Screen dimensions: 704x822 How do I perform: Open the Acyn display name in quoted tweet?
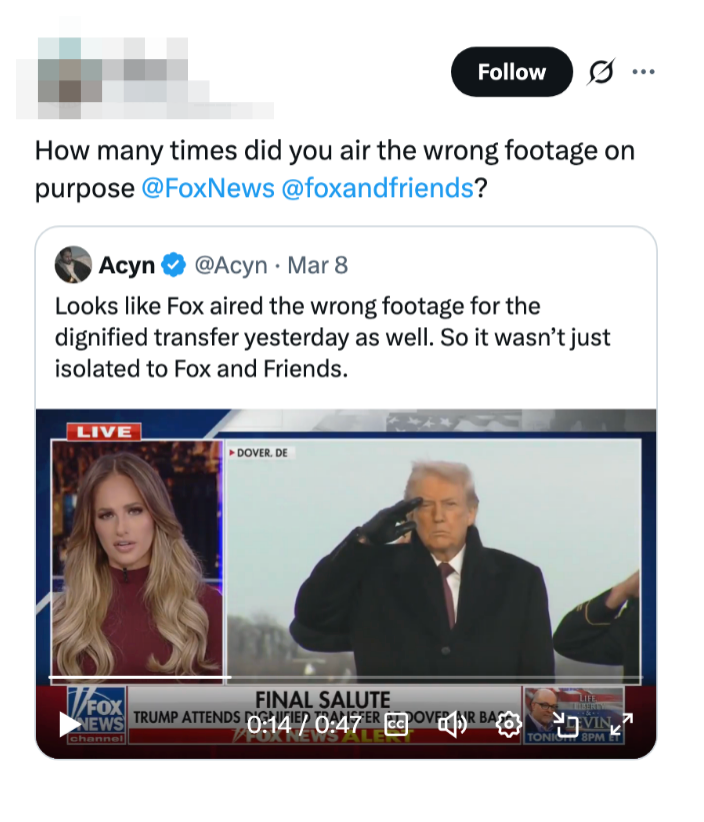126,265
